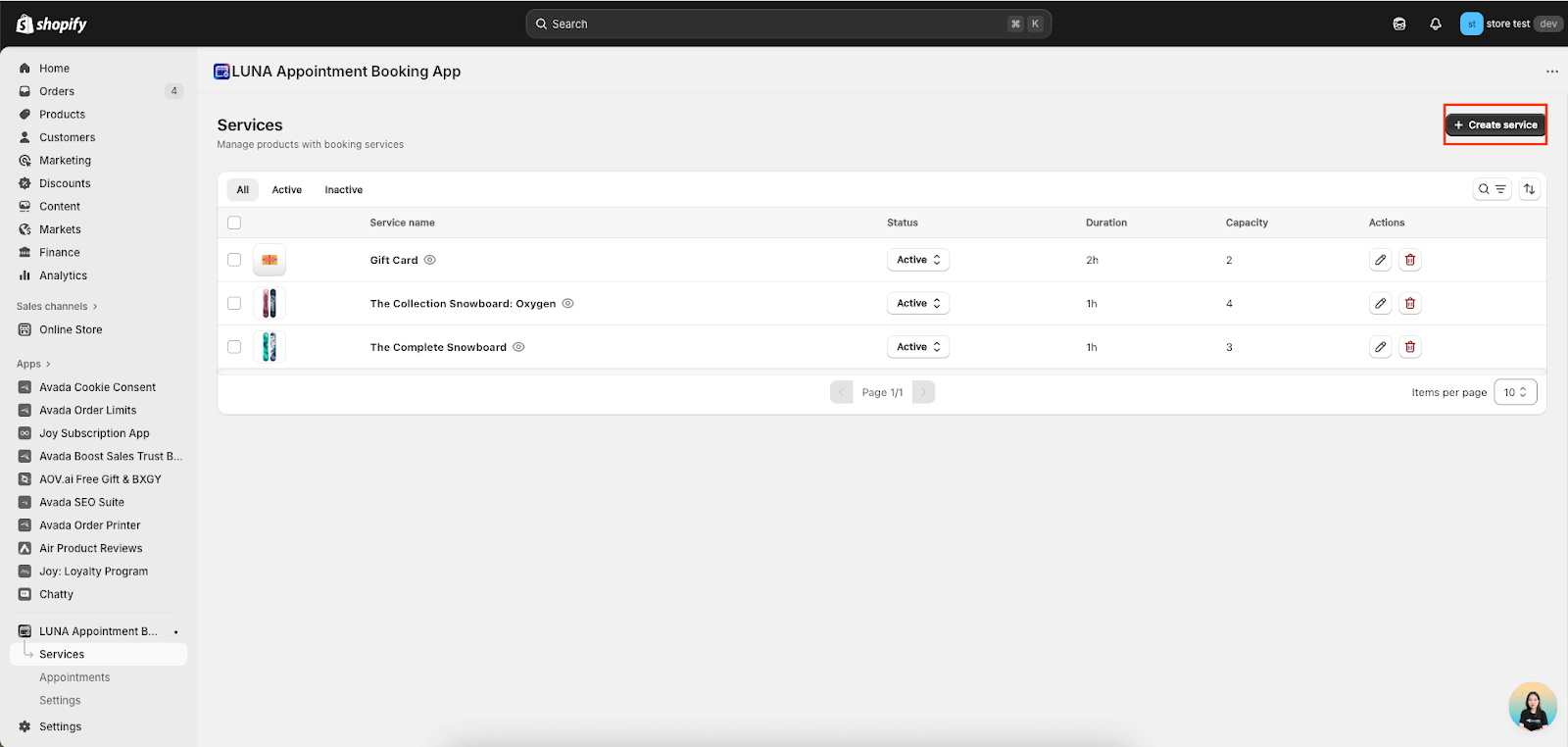The image size is (1568, 747).
Task: Preview Gift Card using the eye icon
Action: click(430, 260)
